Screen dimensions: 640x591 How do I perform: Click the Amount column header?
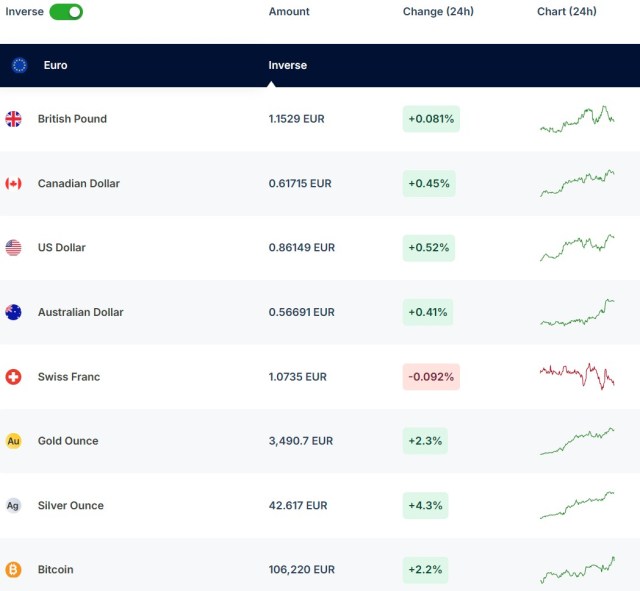click(x=289, y=12)
